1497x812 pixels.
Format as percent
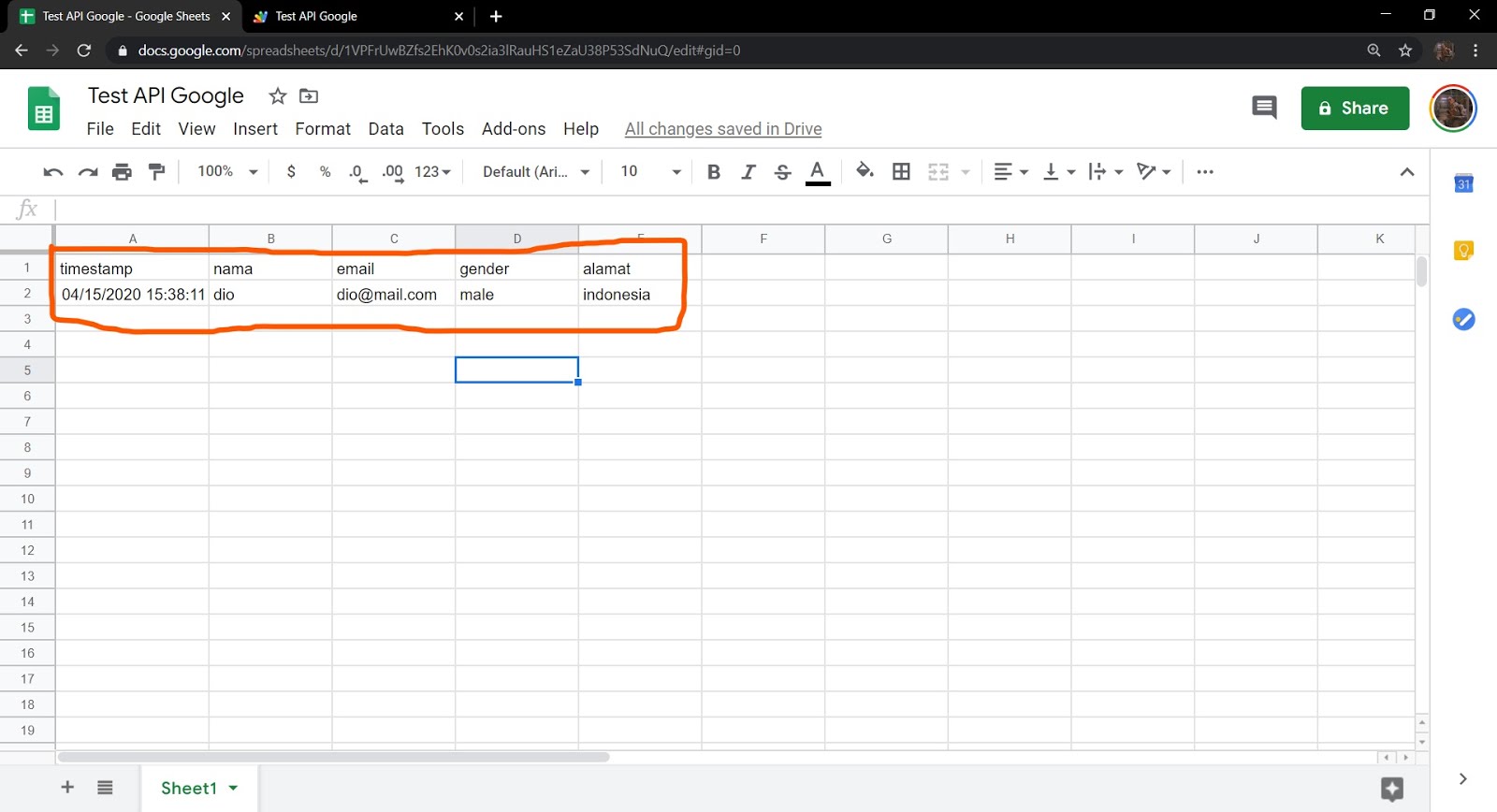point(325,172)
